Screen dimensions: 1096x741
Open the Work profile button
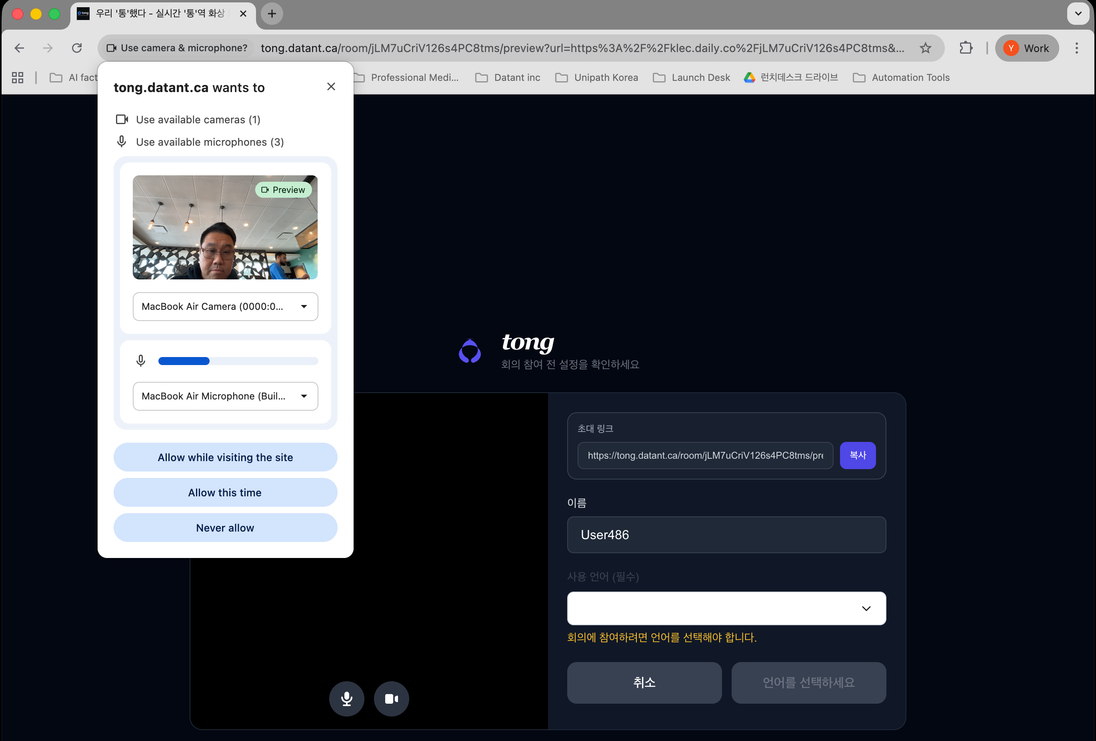(1027, 48)
